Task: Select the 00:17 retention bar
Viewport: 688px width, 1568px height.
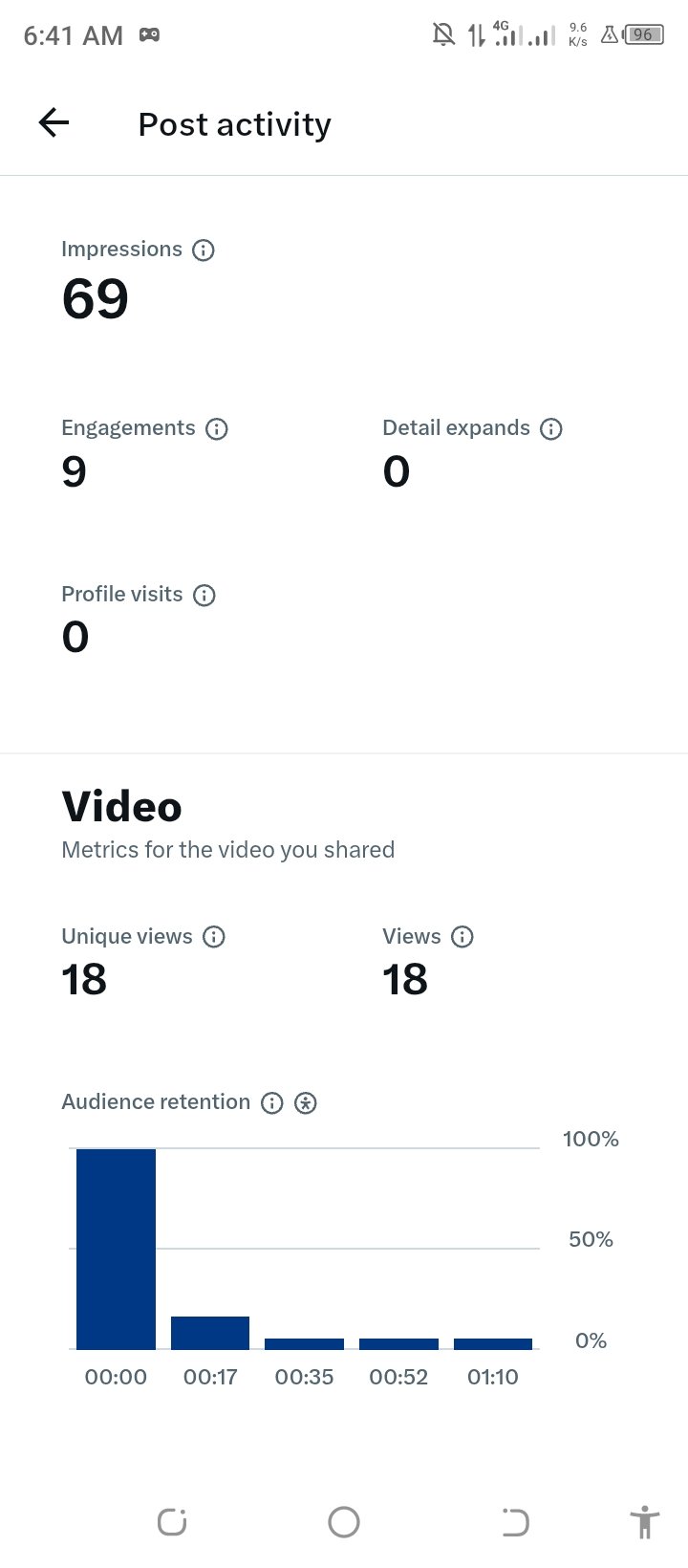Action: [210, 1333]
